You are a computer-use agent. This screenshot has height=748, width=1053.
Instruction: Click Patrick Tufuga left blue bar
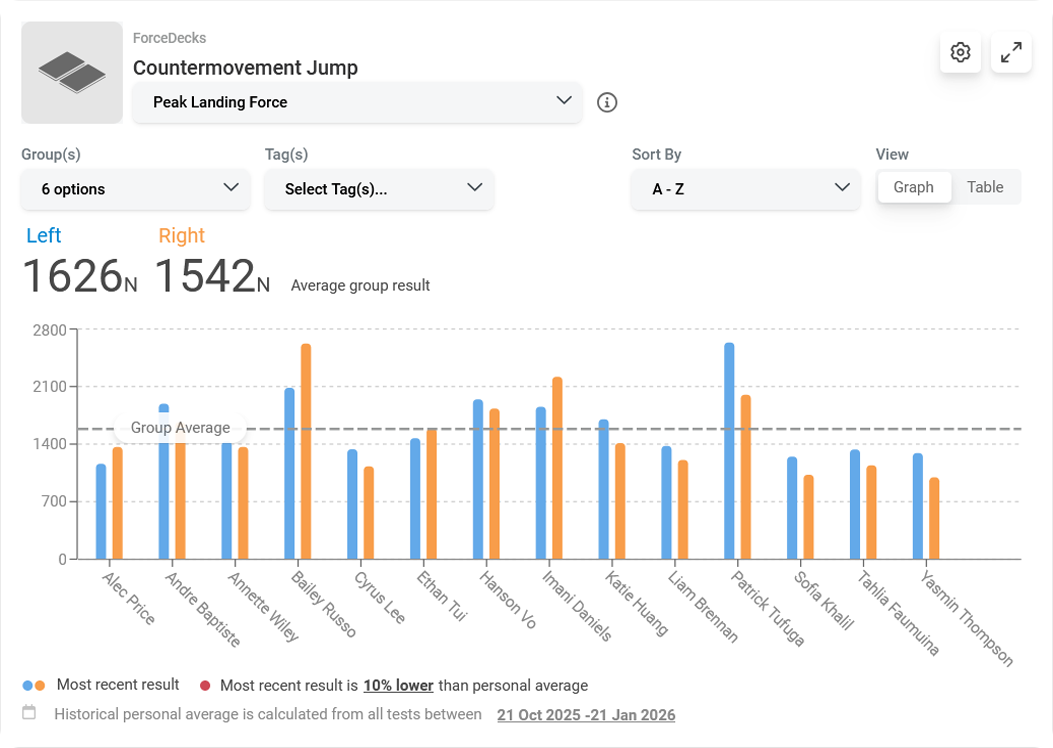pos(729,451)
